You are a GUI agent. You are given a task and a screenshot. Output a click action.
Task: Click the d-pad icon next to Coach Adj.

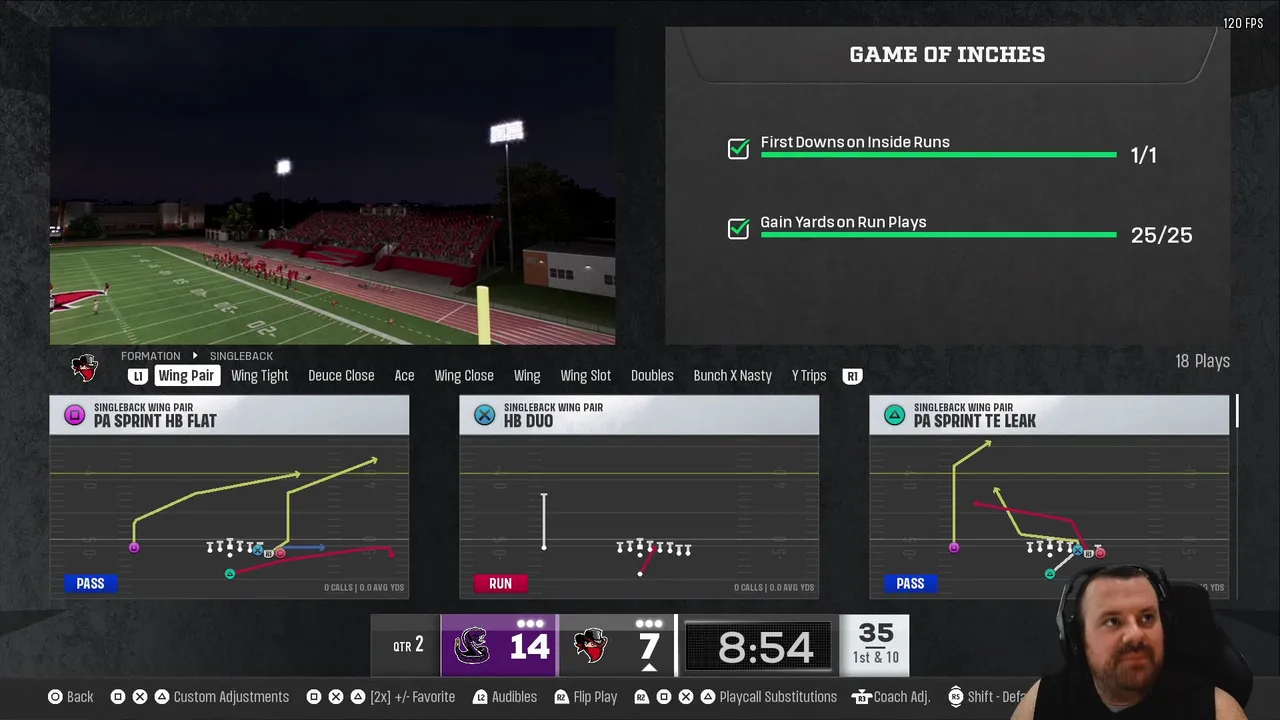point(861,697)
